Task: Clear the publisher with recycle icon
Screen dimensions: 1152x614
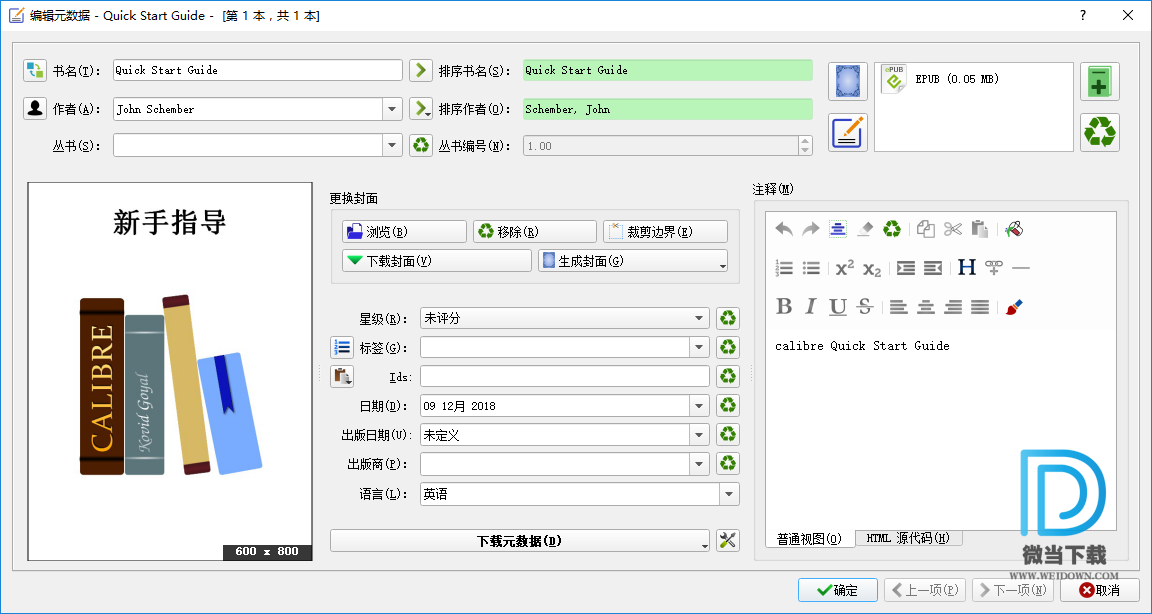Action: [727, 463]
